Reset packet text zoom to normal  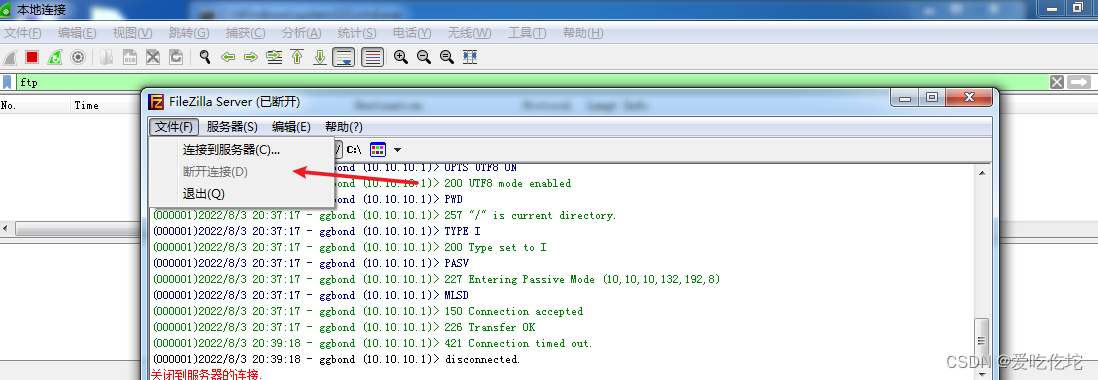447,57
